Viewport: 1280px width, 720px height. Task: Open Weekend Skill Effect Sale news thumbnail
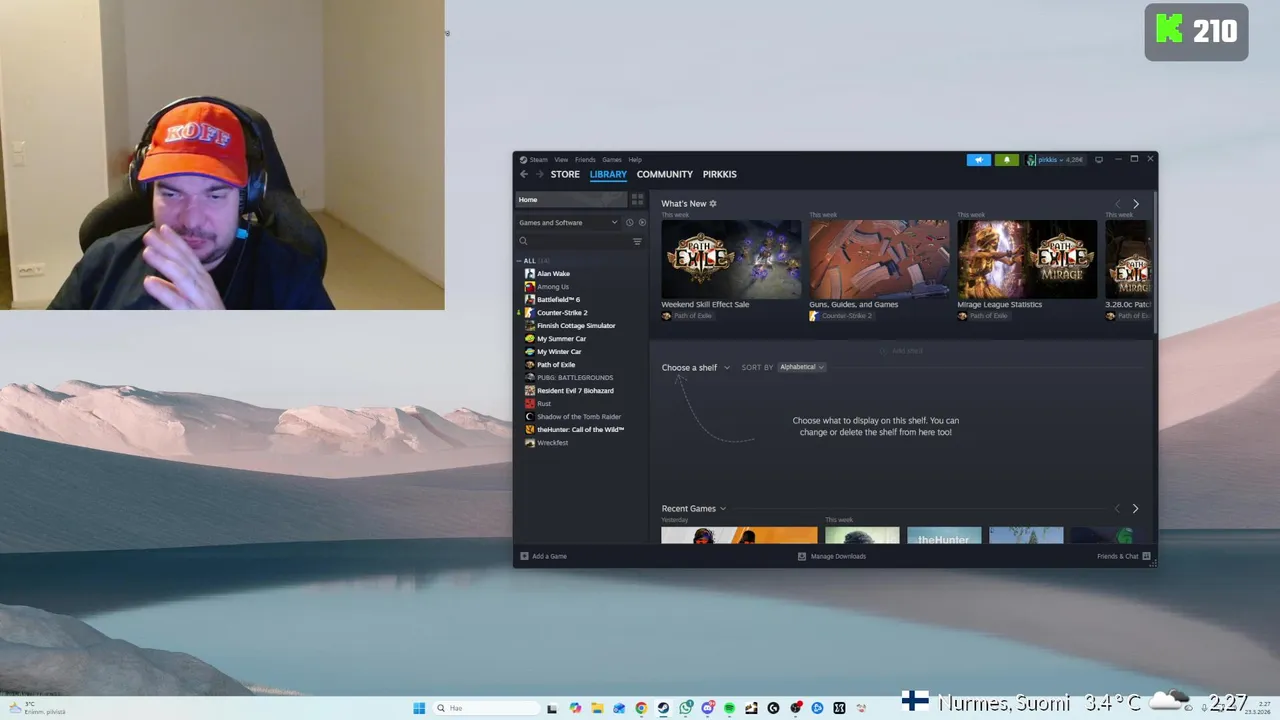click(731, 259)
